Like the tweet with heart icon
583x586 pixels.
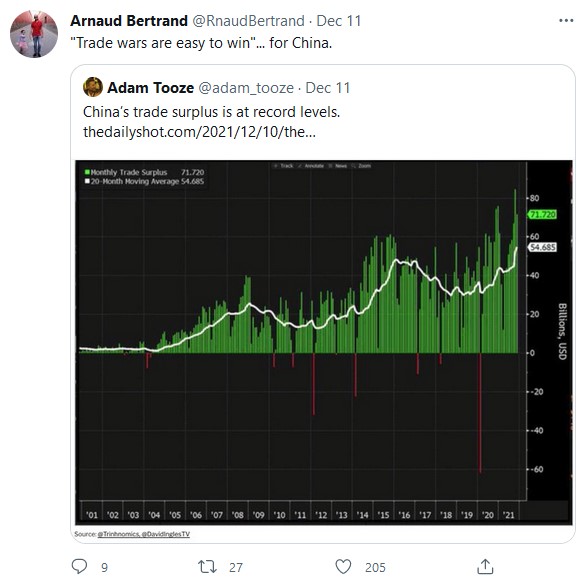343,567
